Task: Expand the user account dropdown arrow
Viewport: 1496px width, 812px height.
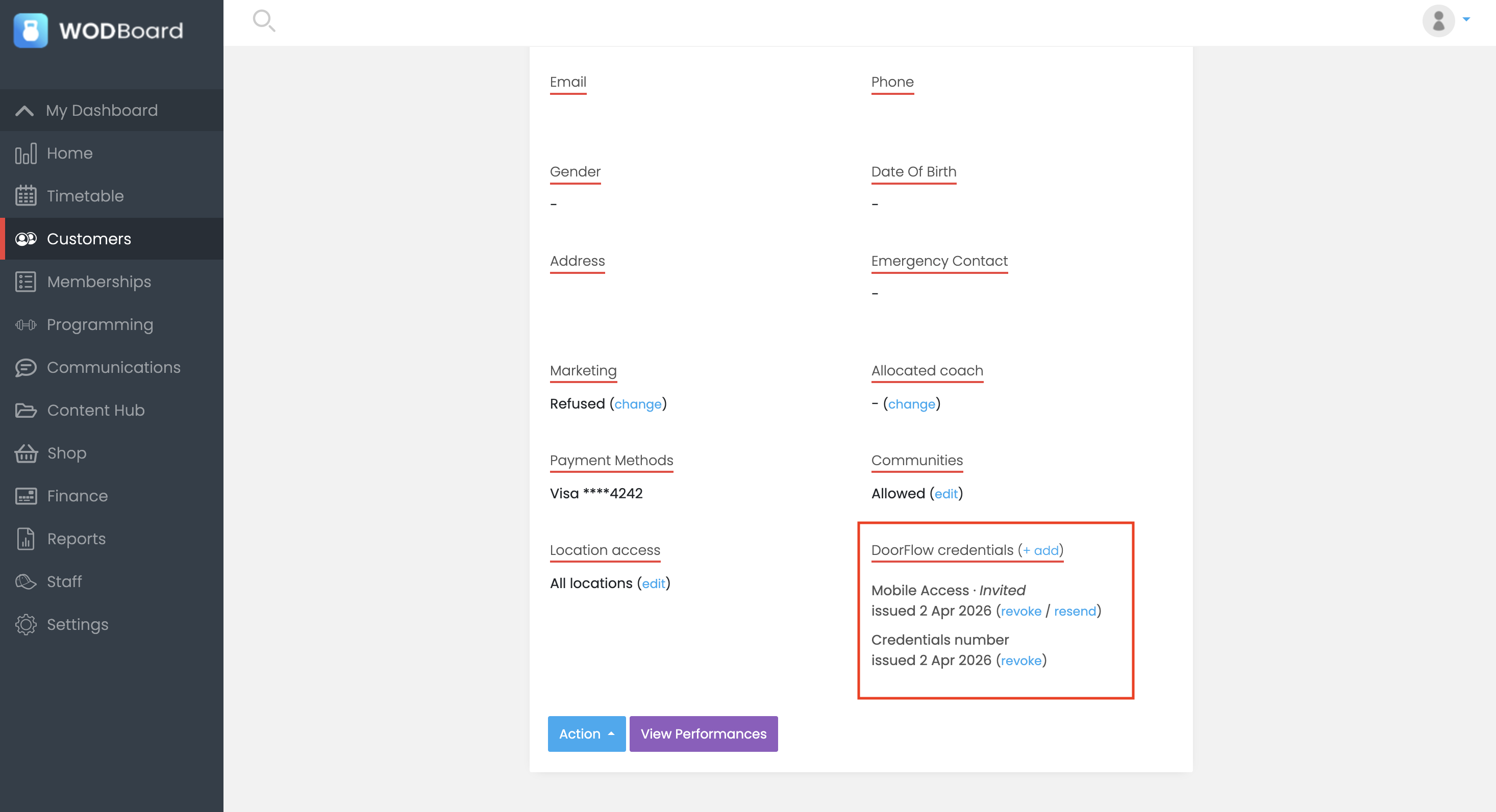Action: click(1466, 19)
